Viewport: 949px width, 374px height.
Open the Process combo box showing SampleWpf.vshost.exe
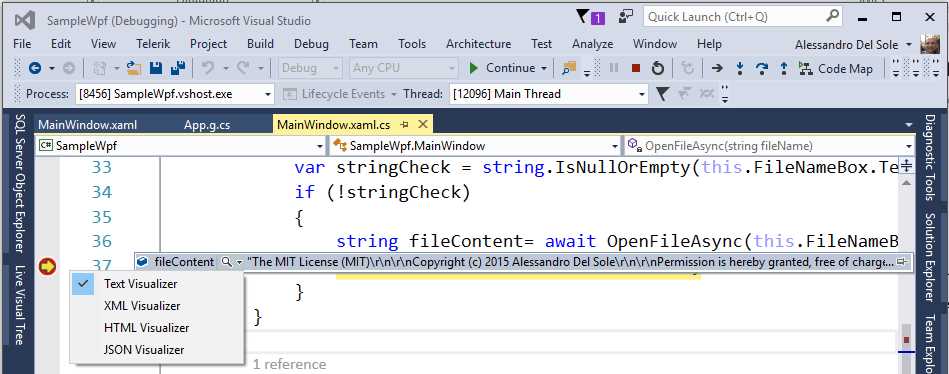(x=175, y=94)
